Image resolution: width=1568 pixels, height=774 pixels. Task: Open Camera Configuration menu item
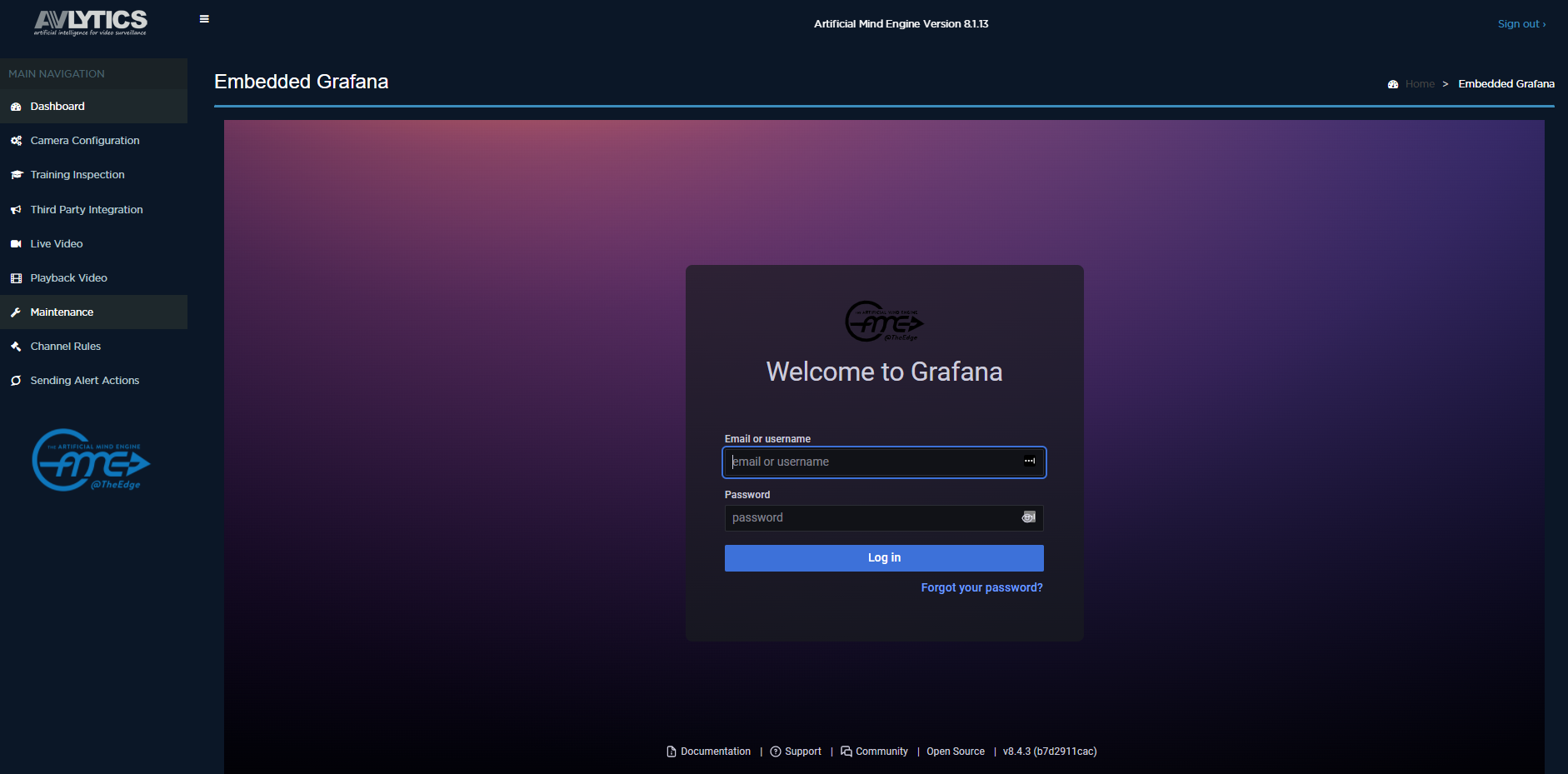pyautogui.click(x=93, y=141)
